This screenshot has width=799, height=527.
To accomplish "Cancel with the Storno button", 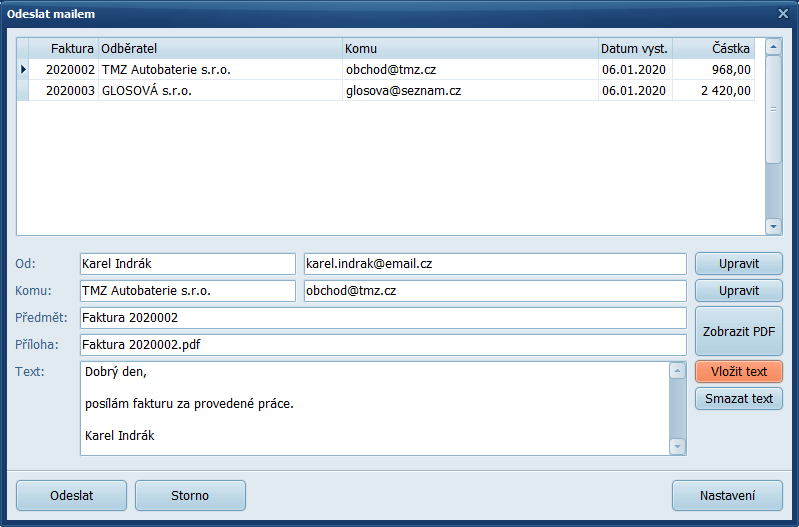I will point(190,495).
